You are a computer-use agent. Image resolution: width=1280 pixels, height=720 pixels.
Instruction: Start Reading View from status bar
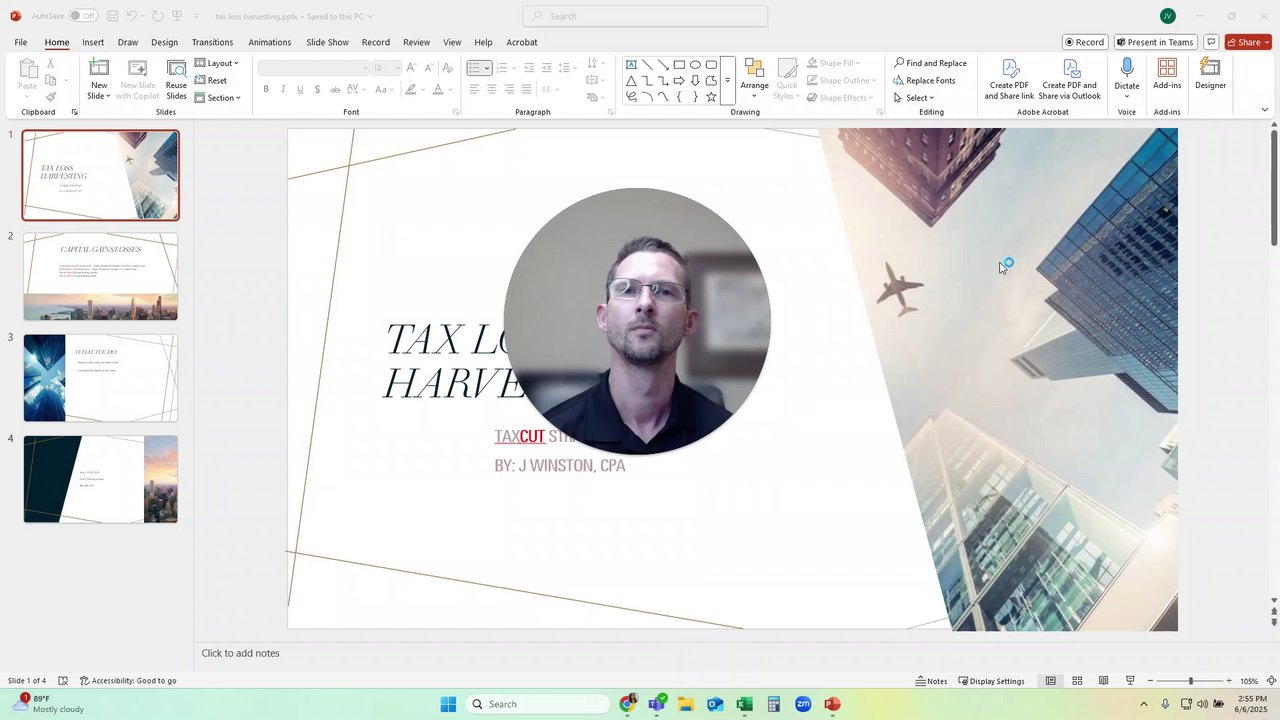click(x=1103, y=681)
